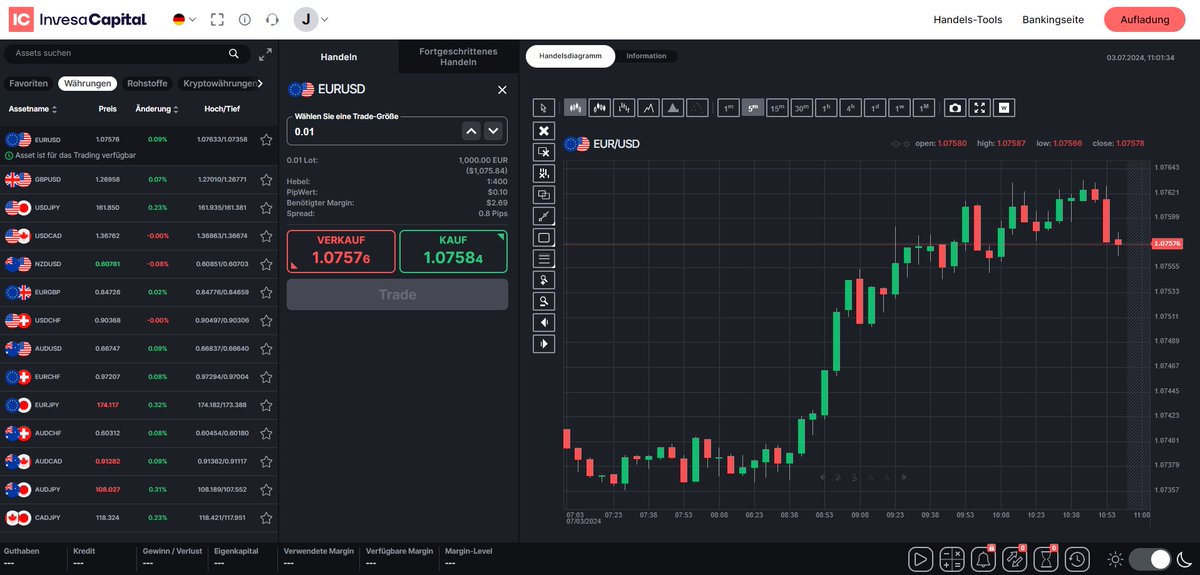Screen dimensions: 1200x575
Task: Close the EURUSD trade panel
Action: [502, 90]
